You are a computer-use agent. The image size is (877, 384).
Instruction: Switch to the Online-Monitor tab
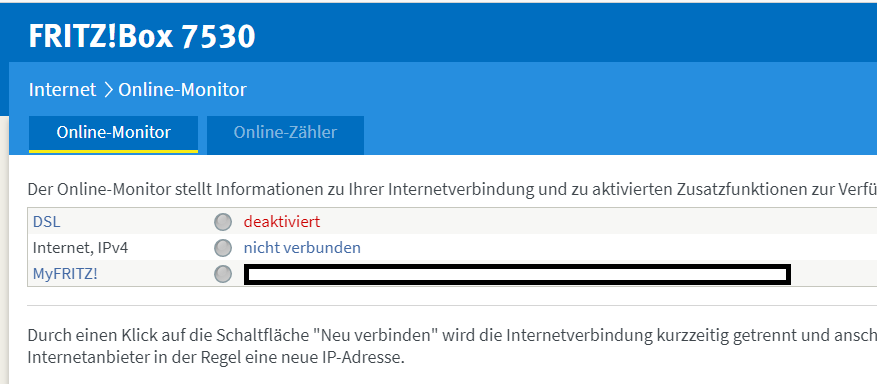114,134
